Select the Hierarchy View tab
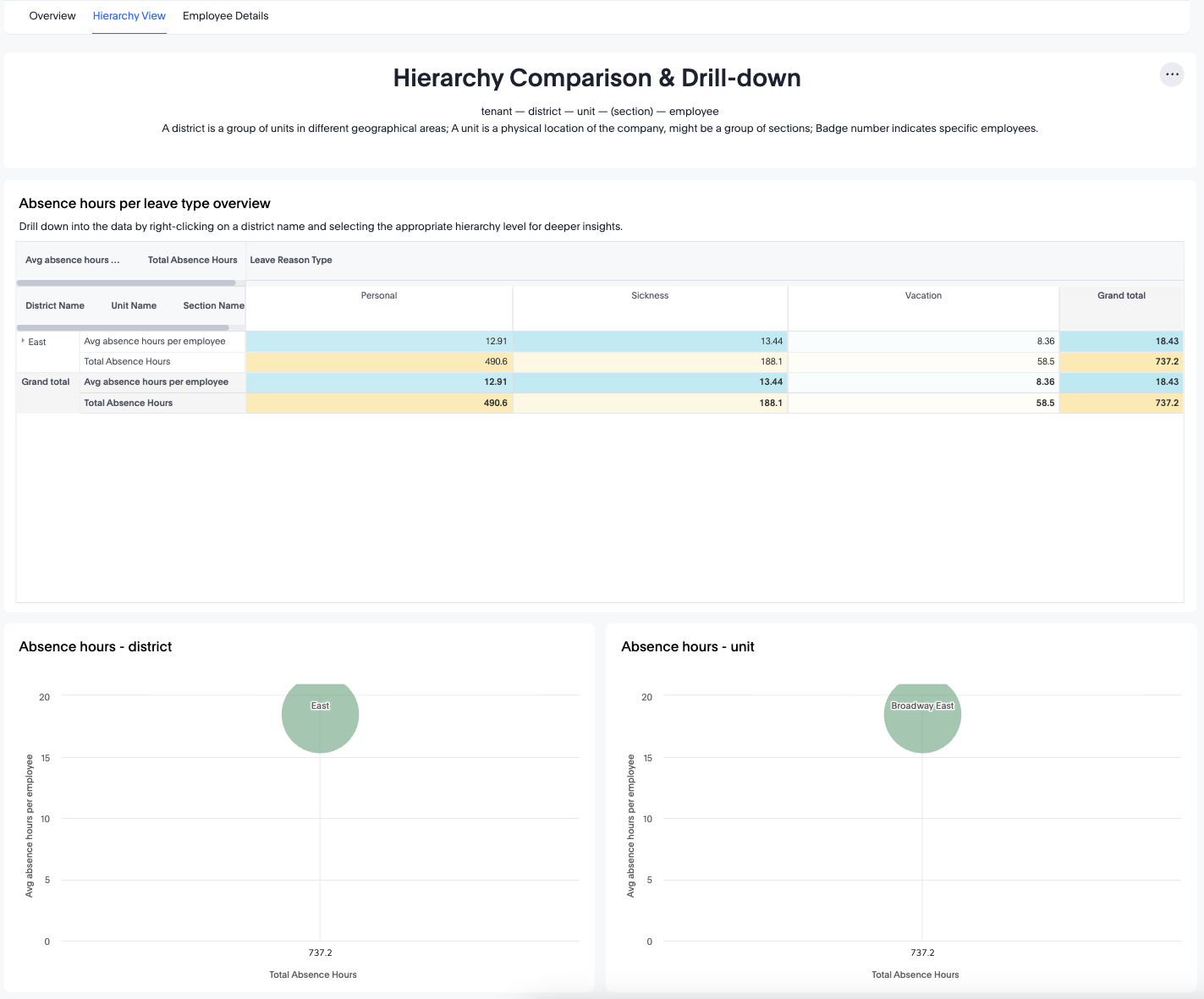1204x999 pixels. coord(129,16)
